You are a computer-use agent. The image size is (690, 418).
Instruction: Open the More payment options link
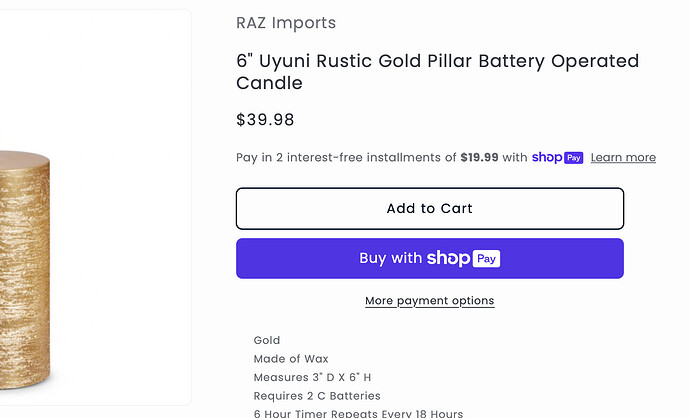click(430, 301)
